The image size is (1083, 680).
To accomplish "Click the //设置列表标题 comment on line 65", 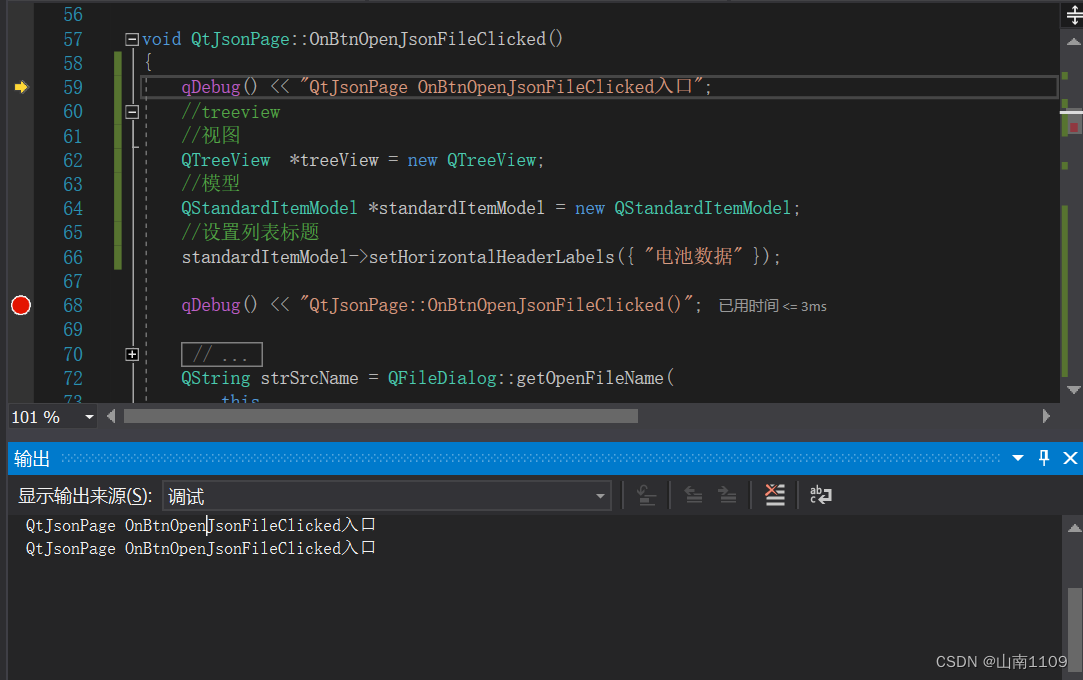I will (250, 233).
